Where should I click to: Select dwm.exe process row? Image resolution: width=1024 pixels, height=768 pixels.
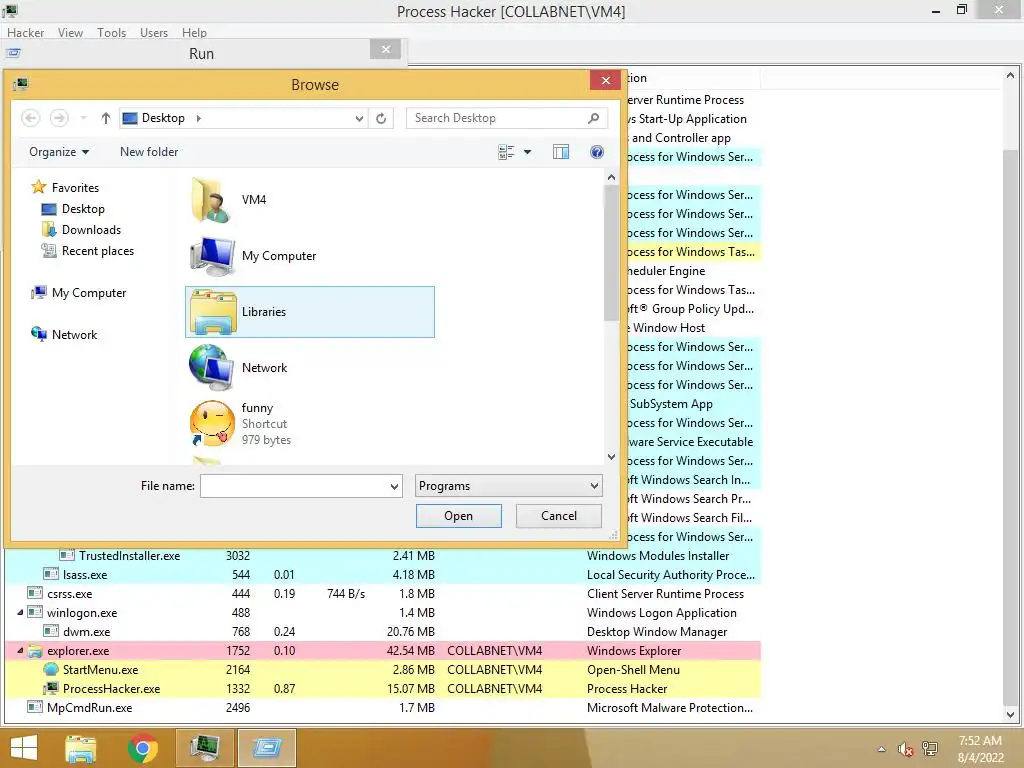point(383,632)
